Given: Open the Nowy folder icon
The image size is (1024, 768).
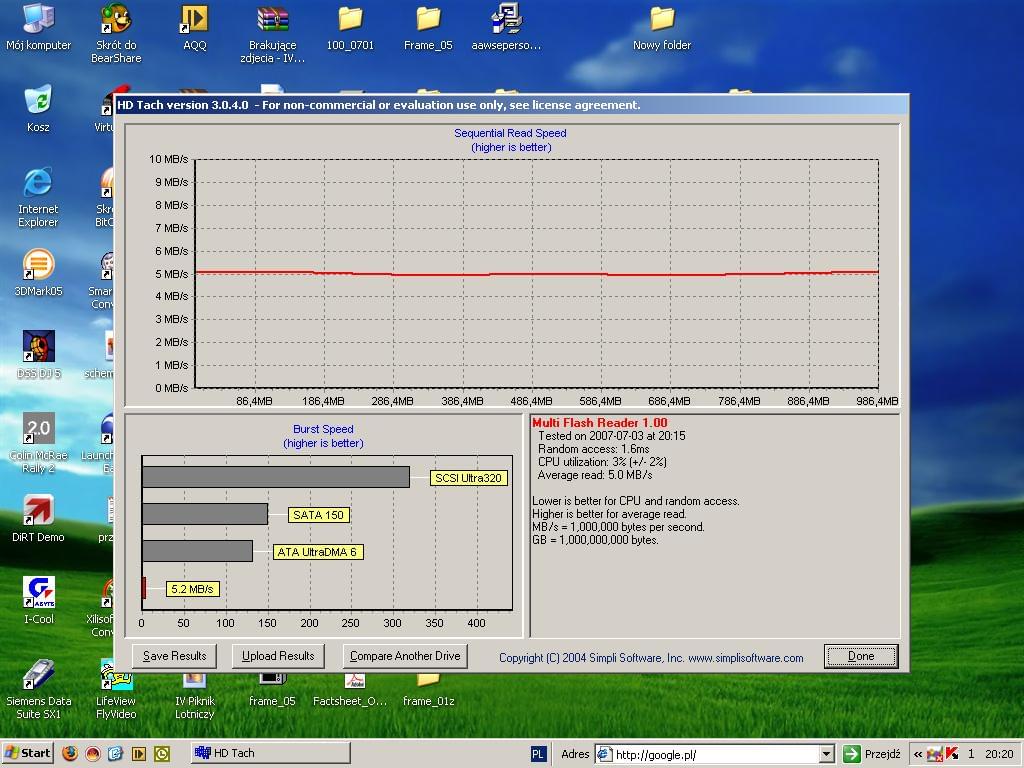Looking at the screenshot, I should click(662, 26).
